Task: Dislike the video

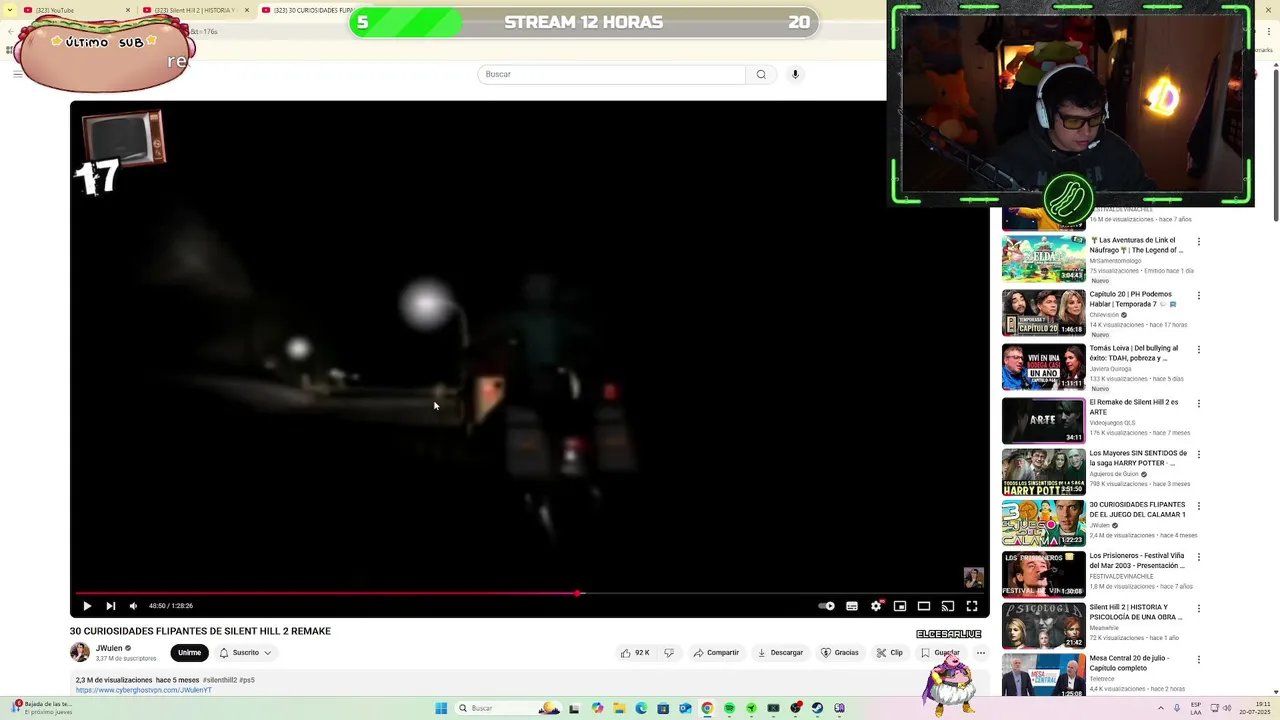Action: pos(669,653)
